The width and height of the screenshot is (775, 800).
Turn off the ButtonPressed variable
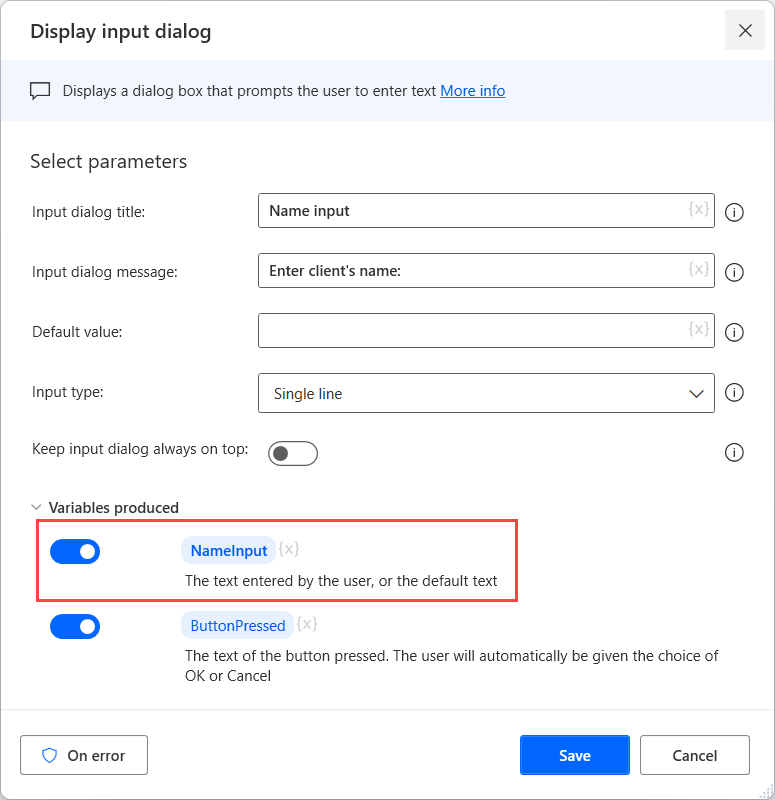pos(75,626)
